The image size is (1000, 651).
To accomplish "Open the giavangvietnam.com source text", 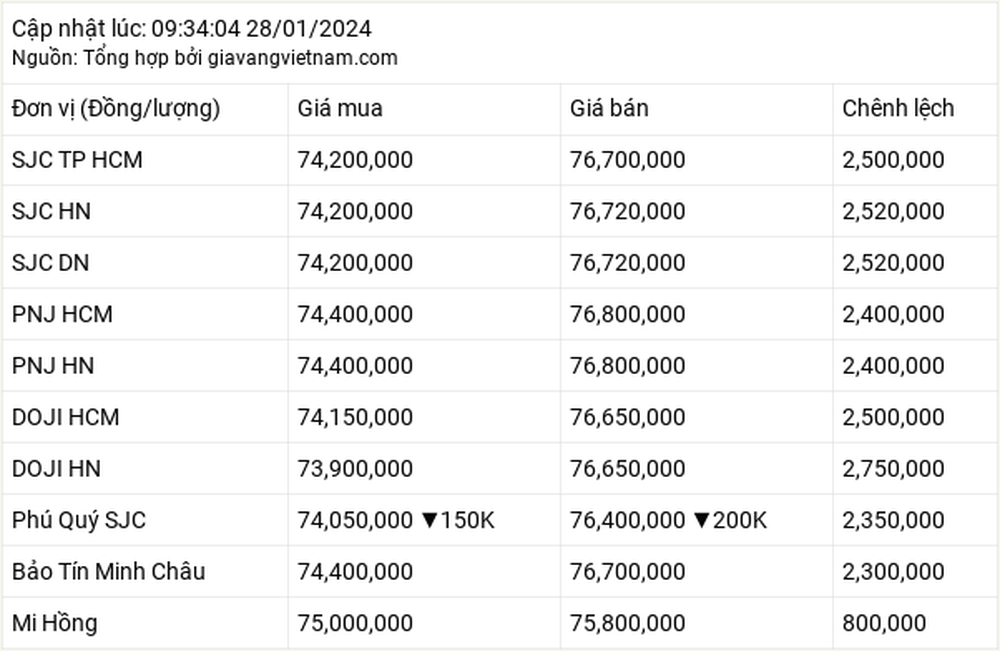I will (302, 58).
